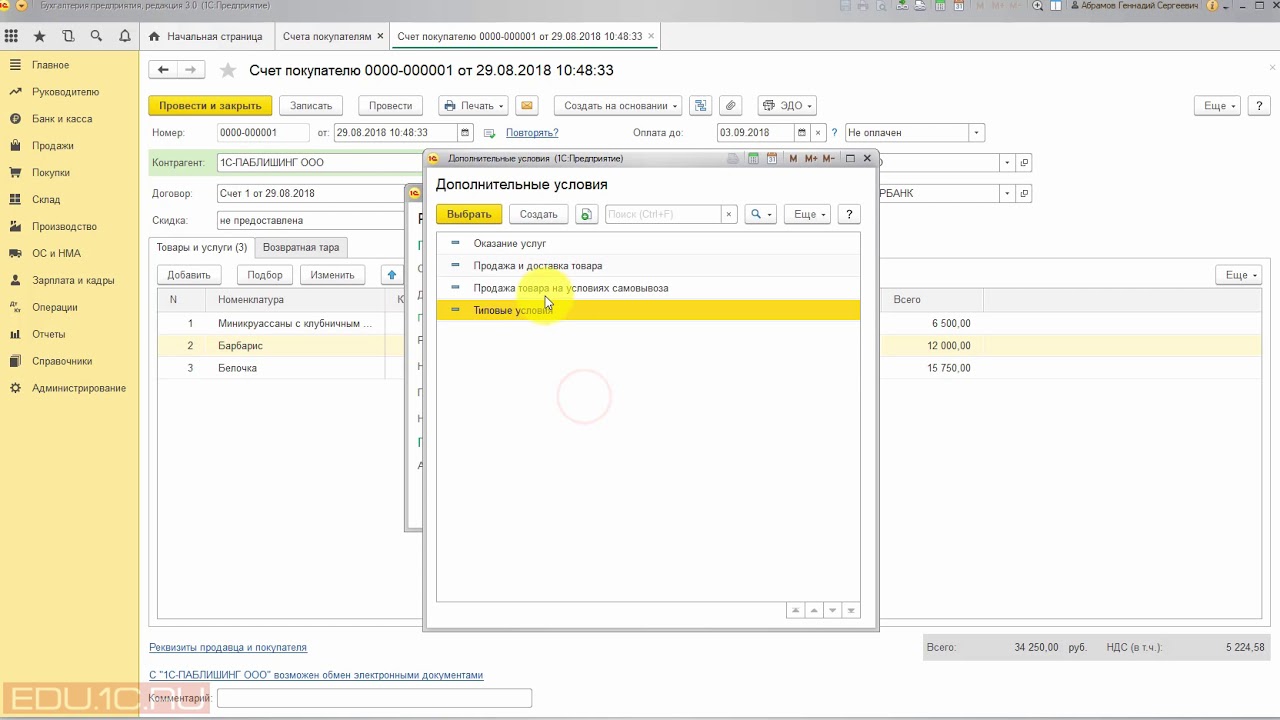Viewport: 1280px width, 720px height.
Task: Open global search magnifier icon
Action: click(96, 36)
